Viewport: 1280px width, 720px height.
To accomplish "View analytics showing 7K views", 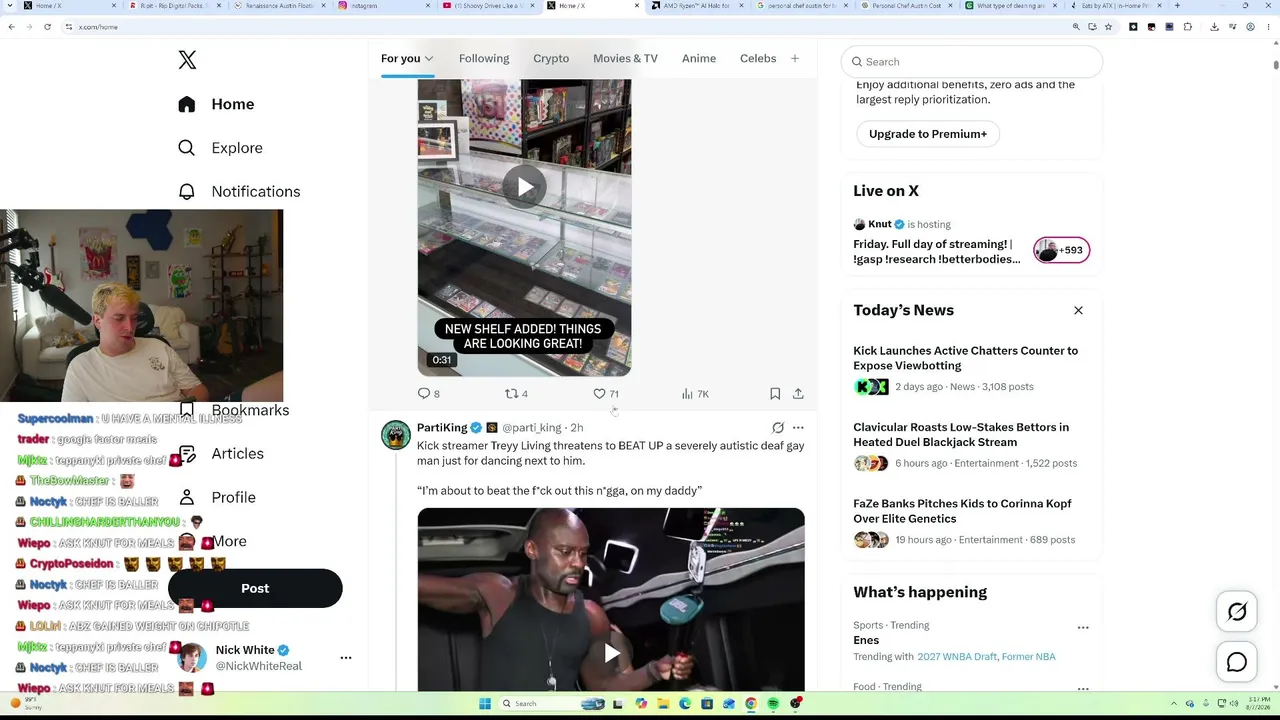I will click(x=695, y=394).
